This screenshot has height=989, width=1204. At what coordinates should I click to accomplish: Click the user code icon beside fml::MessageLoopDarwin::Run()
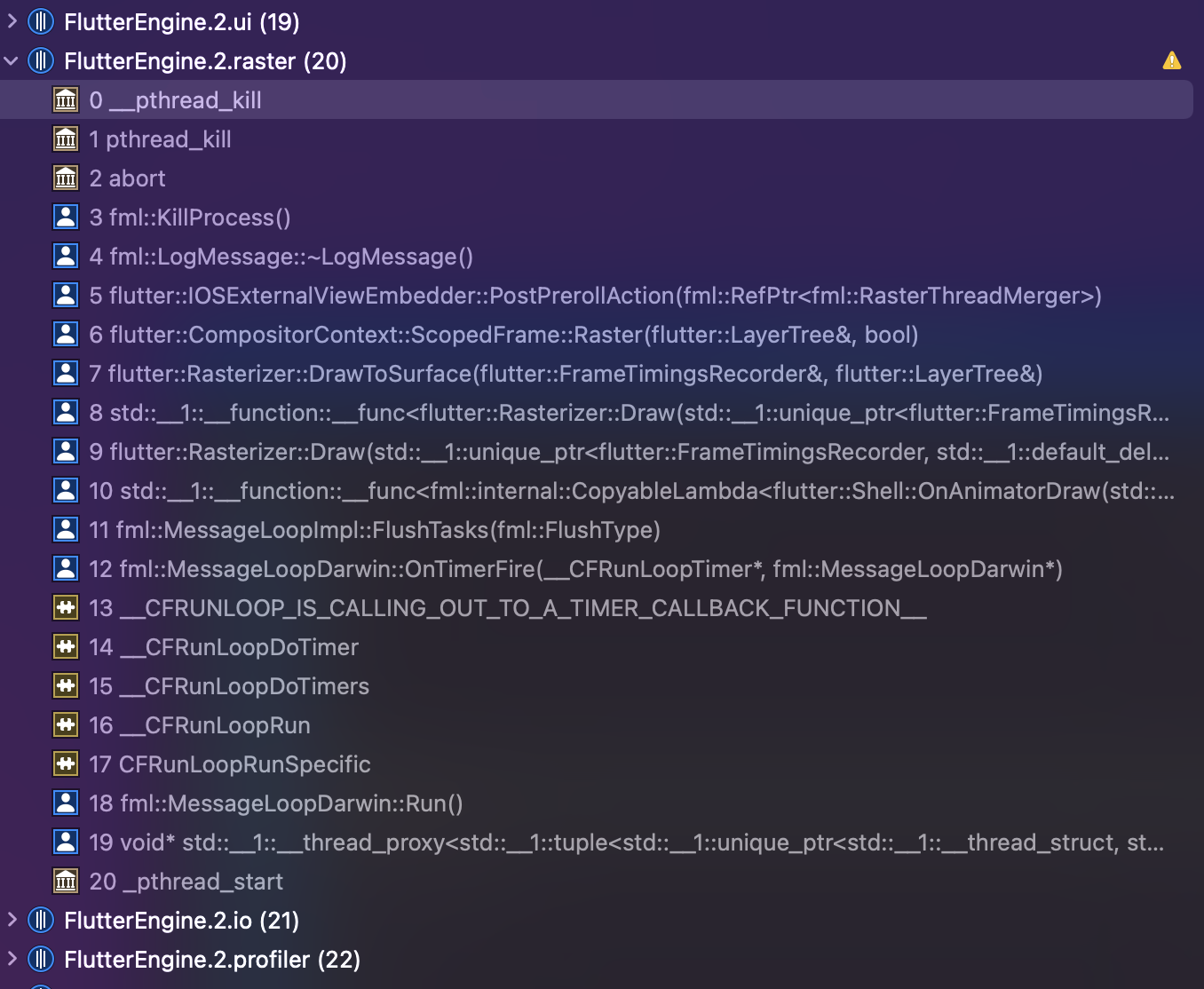click(x=65, y=803)
